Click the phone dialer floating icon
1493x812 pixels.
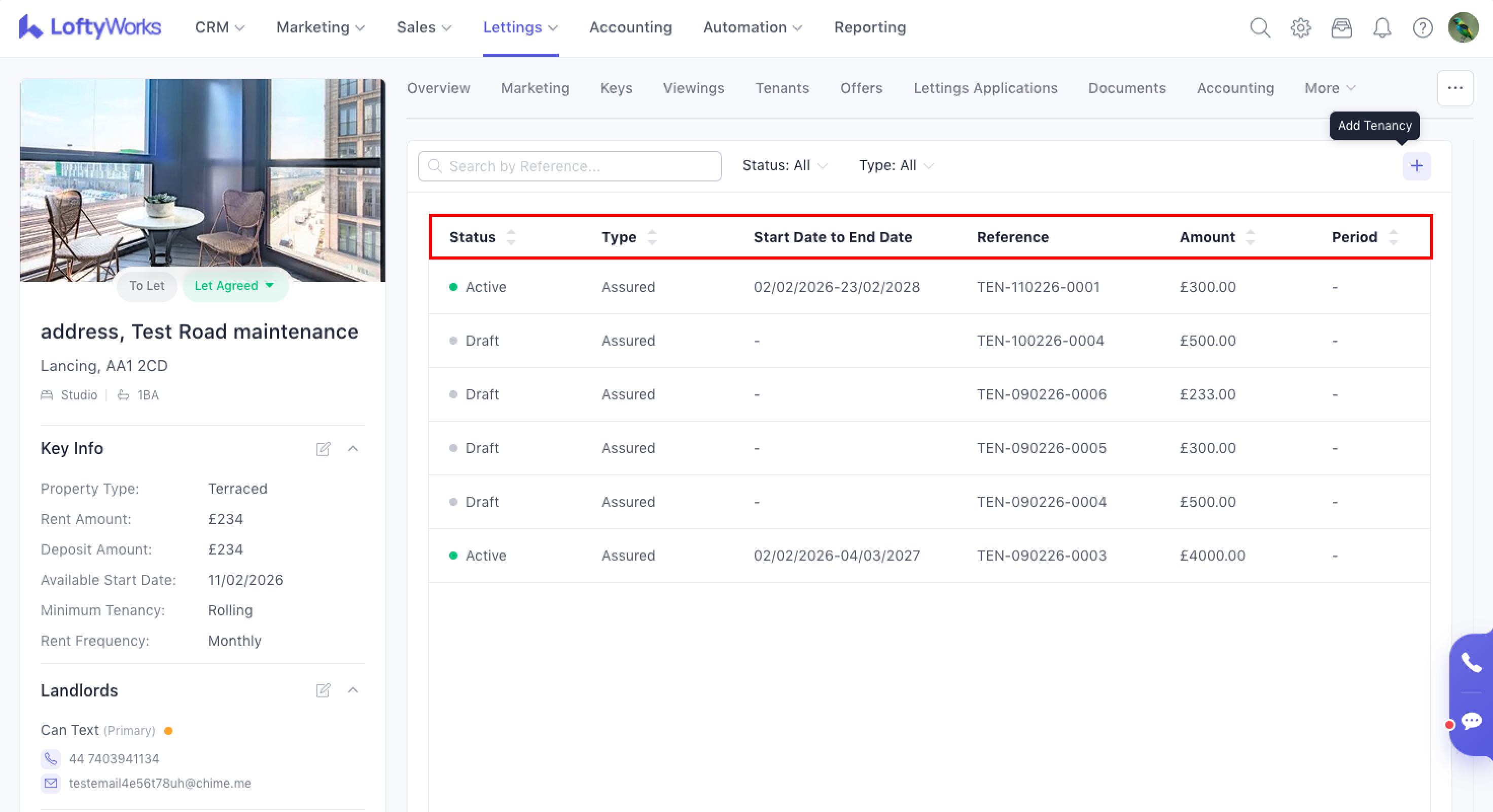1471,662
